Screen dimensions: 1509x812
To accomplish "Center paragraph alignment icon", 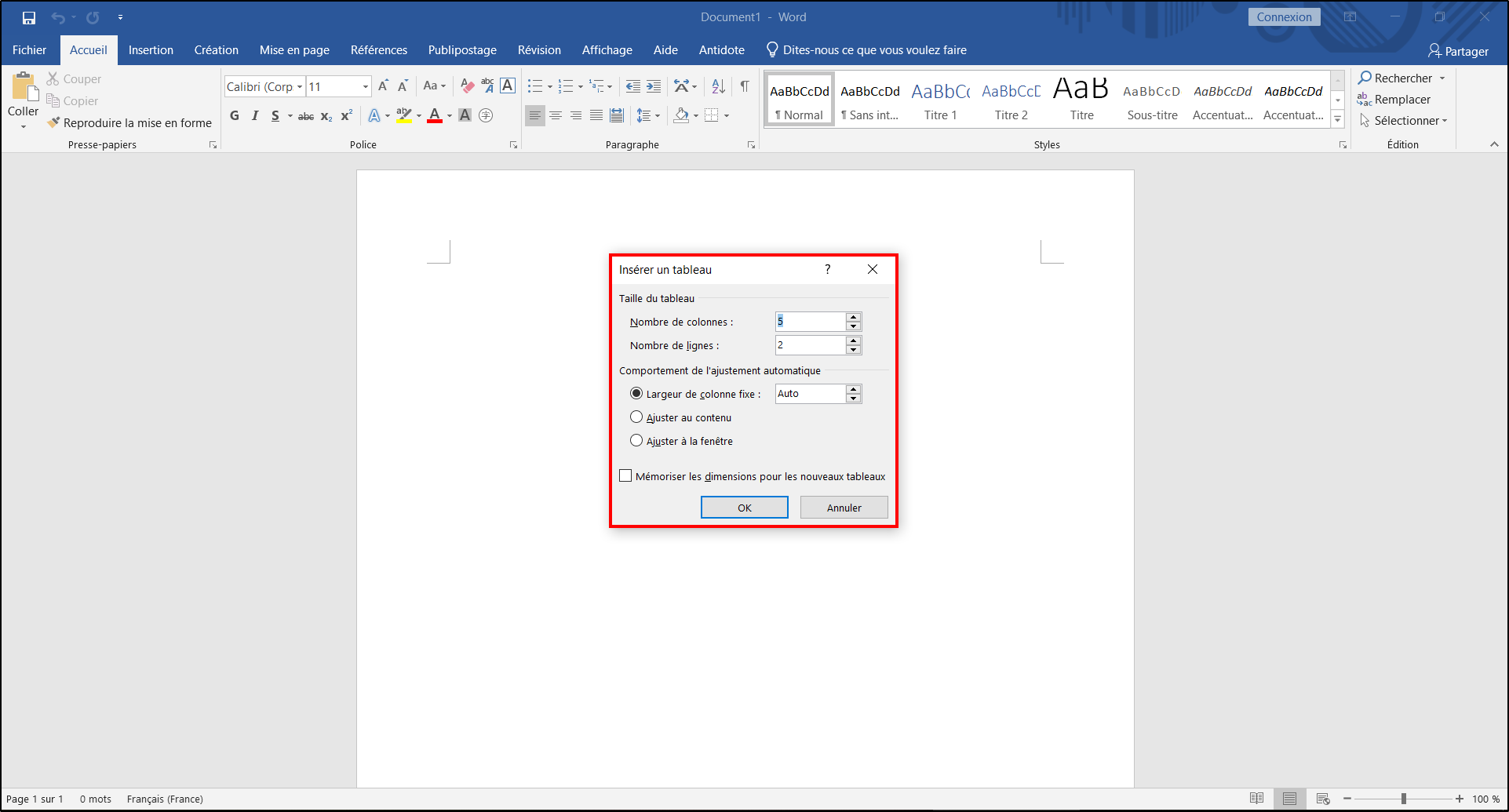I will pyautogui.click(x=556, y=115).
